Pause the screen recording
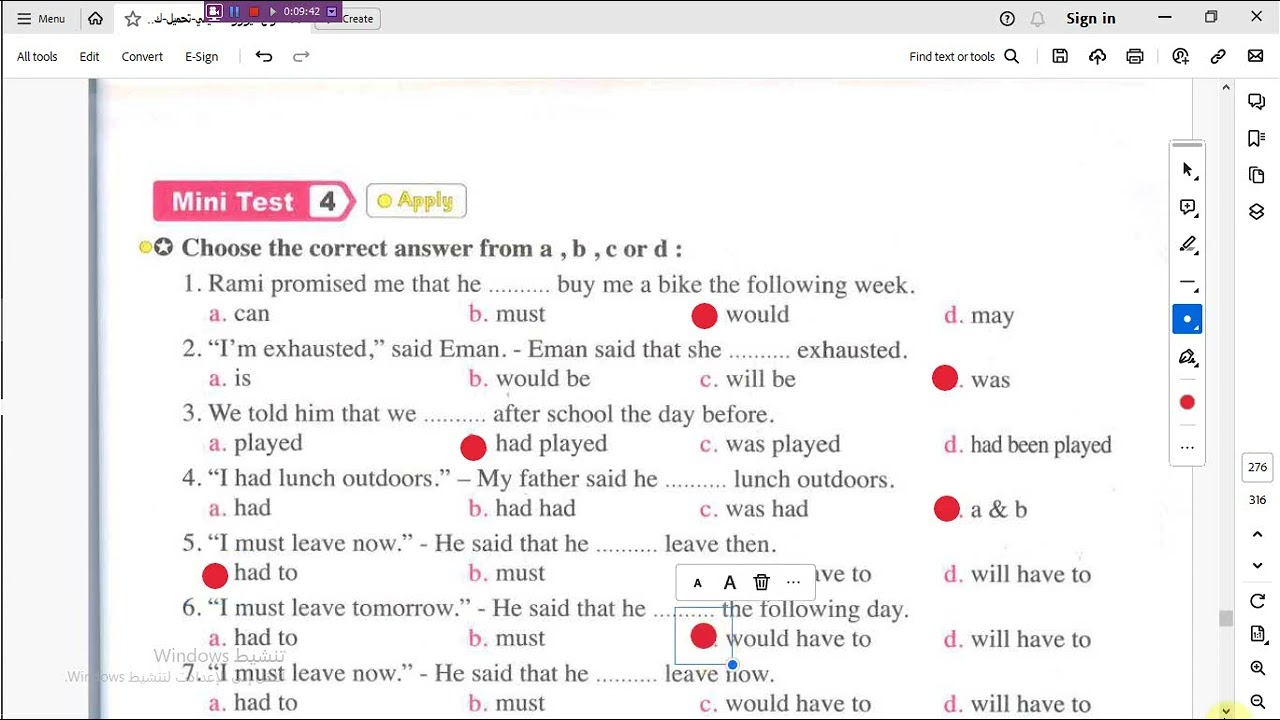Image resolution: width=1280 pixels, height=720 pixels. (x=235, y=12)
